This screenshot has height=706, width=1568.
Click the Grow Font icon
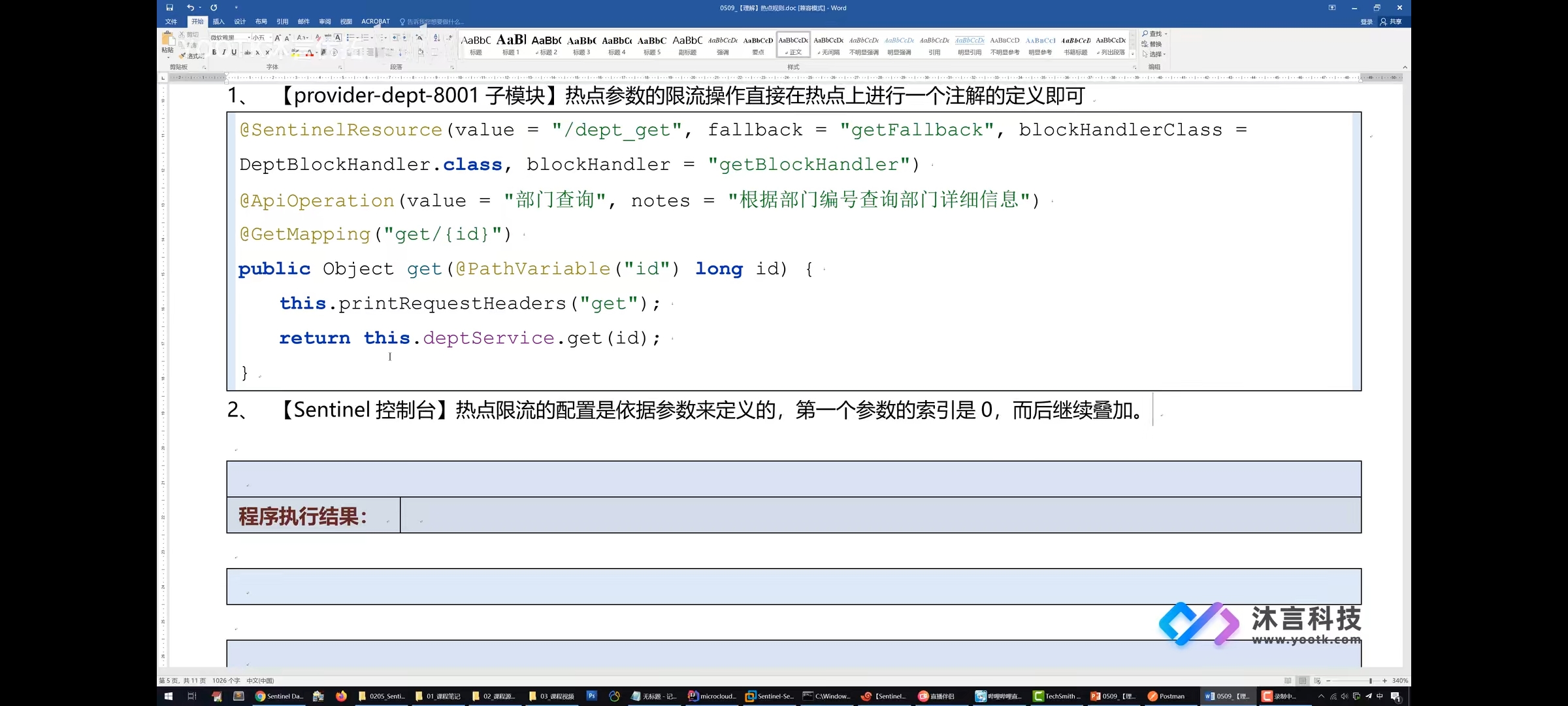278,38
